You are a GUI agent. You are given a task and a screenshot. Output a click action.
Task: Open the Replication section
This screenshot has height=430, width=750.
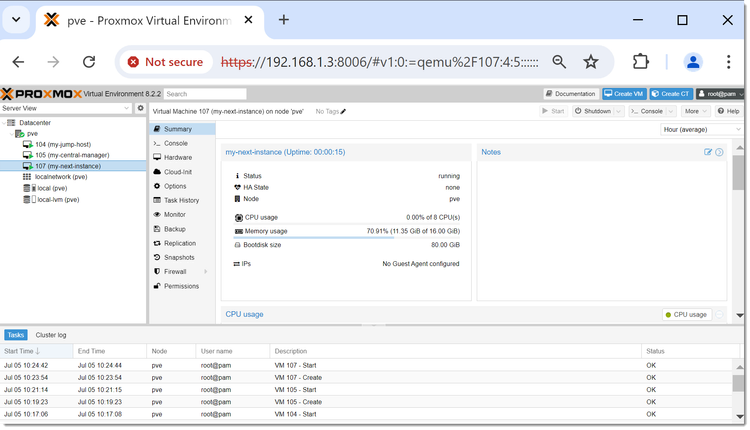coord(182,243)
